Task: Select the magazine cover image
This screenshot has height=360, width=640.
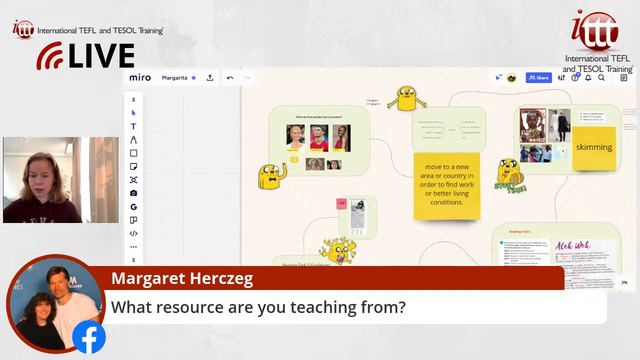Action: (x=533, y=126)
